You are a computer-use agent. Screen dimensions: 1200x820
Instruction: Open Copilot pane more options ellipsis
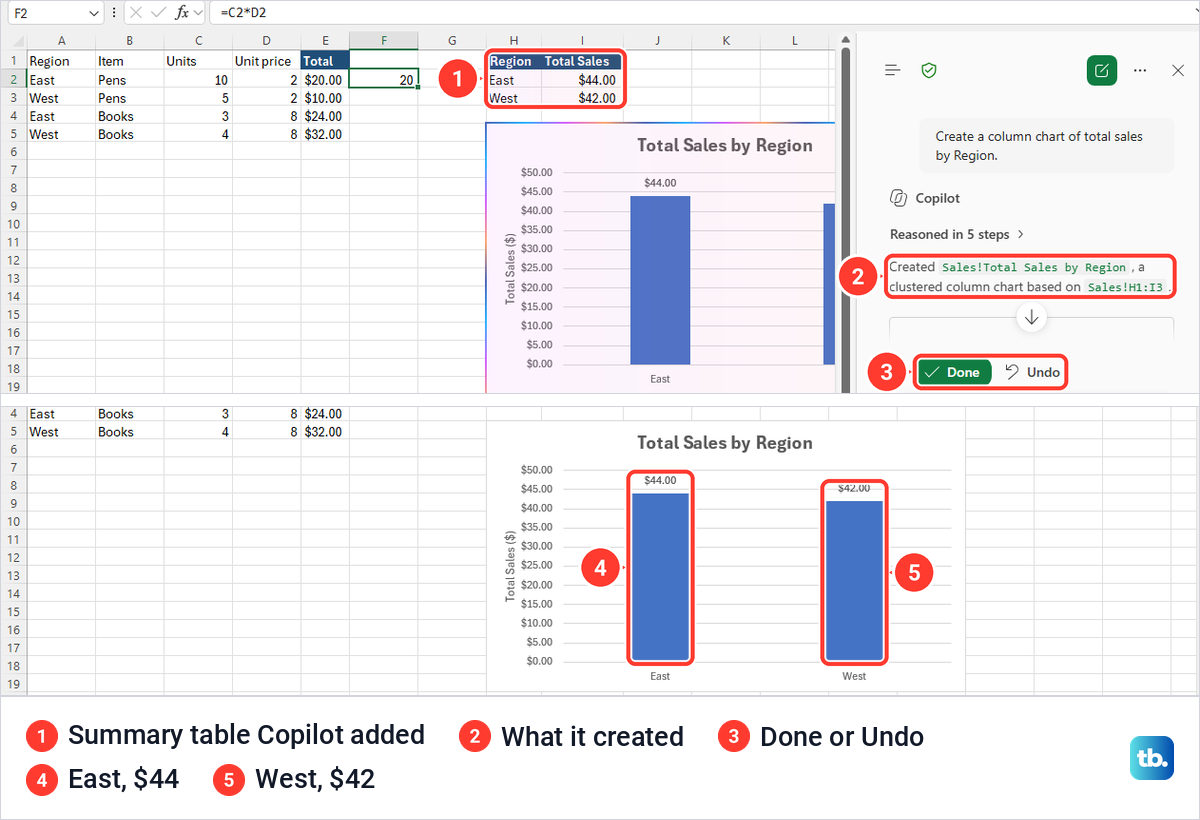(x=1140, y=70)
